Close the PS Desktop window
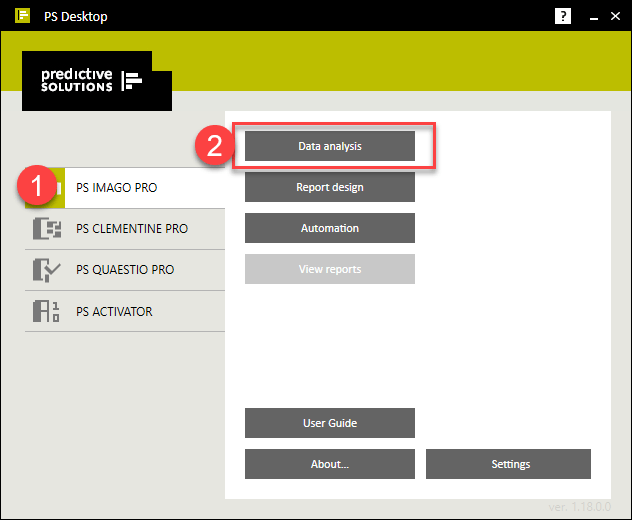The width and height of the screenshot is (632, 520). [615, 16]
